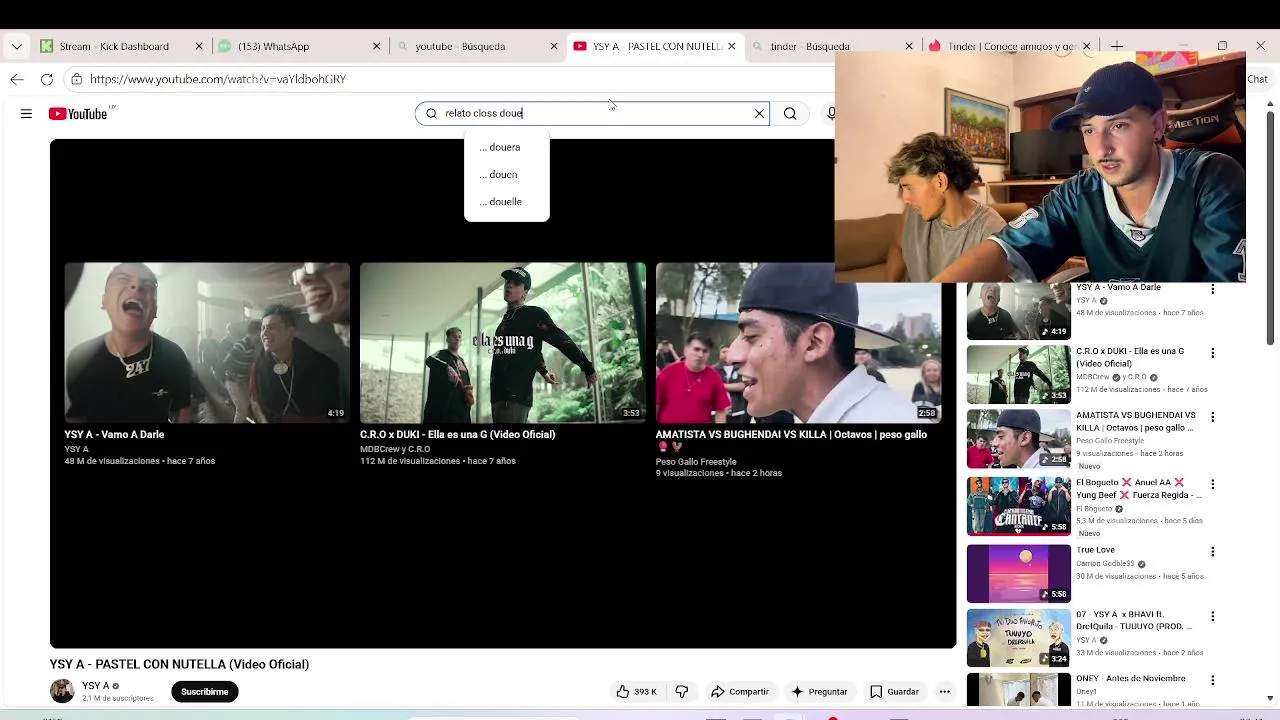Close the Stream - Kick Dashboard tab
The image size is (1280, 720).
[199, 46]
